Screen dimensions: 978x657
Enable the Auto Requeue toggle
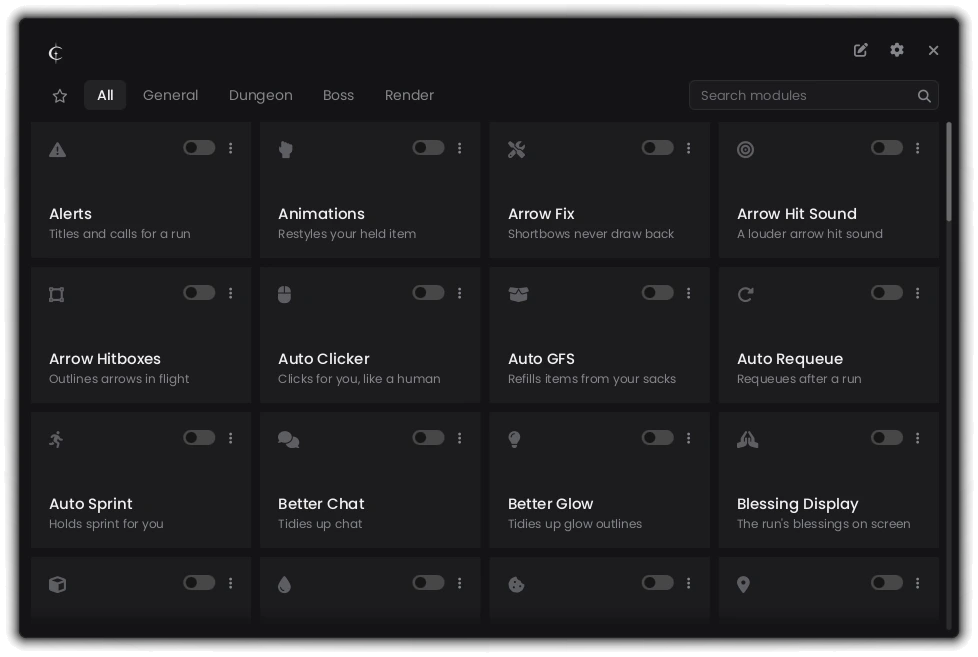tap(887, 293)
